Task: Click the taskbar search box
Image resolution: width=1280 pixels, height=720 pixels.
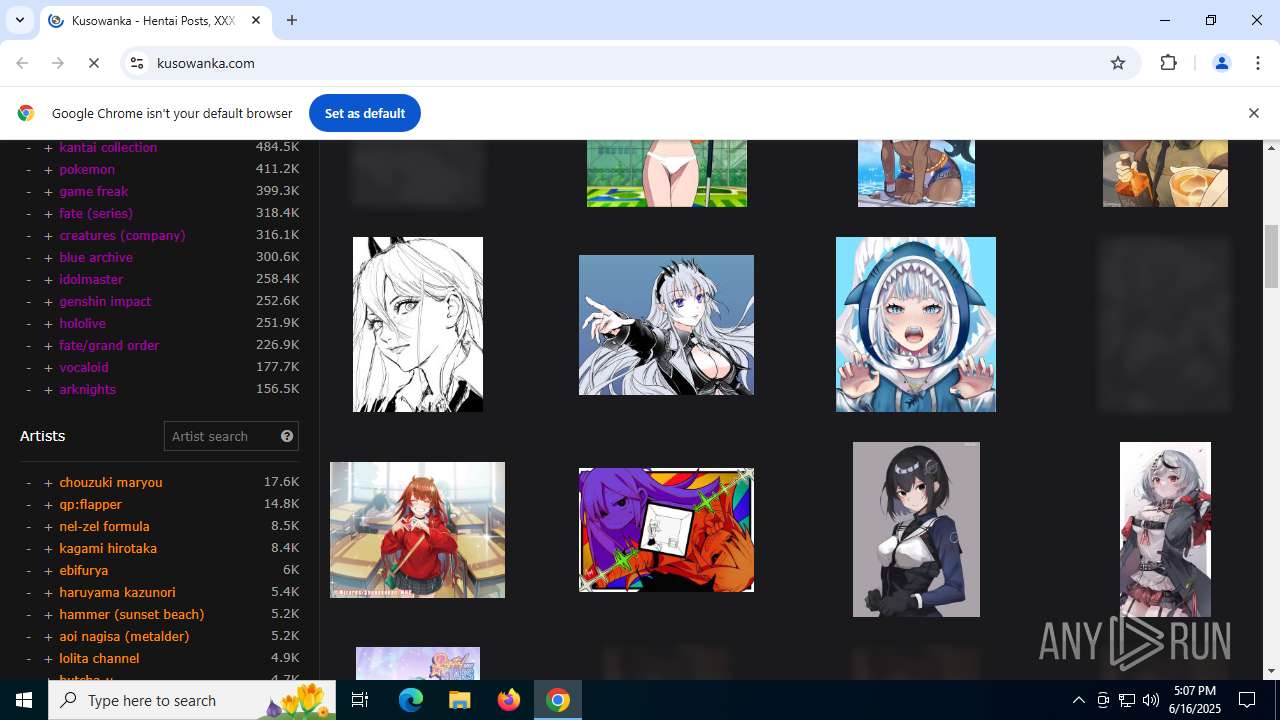Action: 190,700
